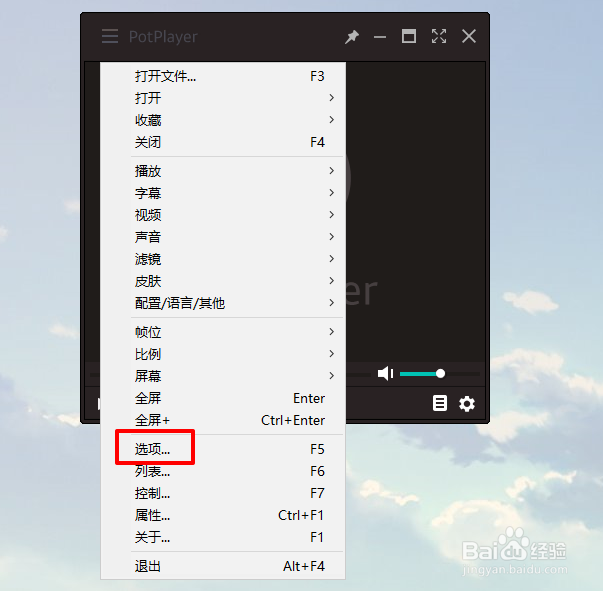Expand the 皮肤 submenu
The height and width of the screenshot is (591, 603).
tap(223, 281)
